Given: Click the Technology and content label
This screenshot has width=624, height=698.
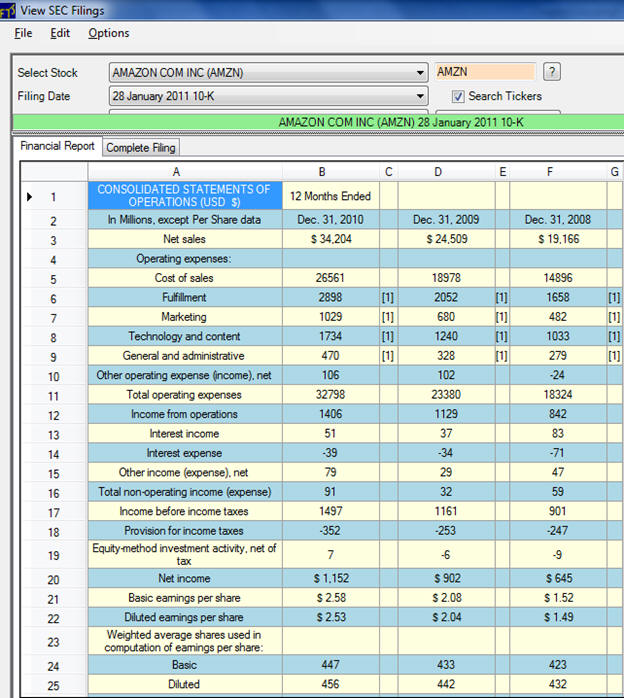Looking at the screenshot, I should (x=185, y=336).
